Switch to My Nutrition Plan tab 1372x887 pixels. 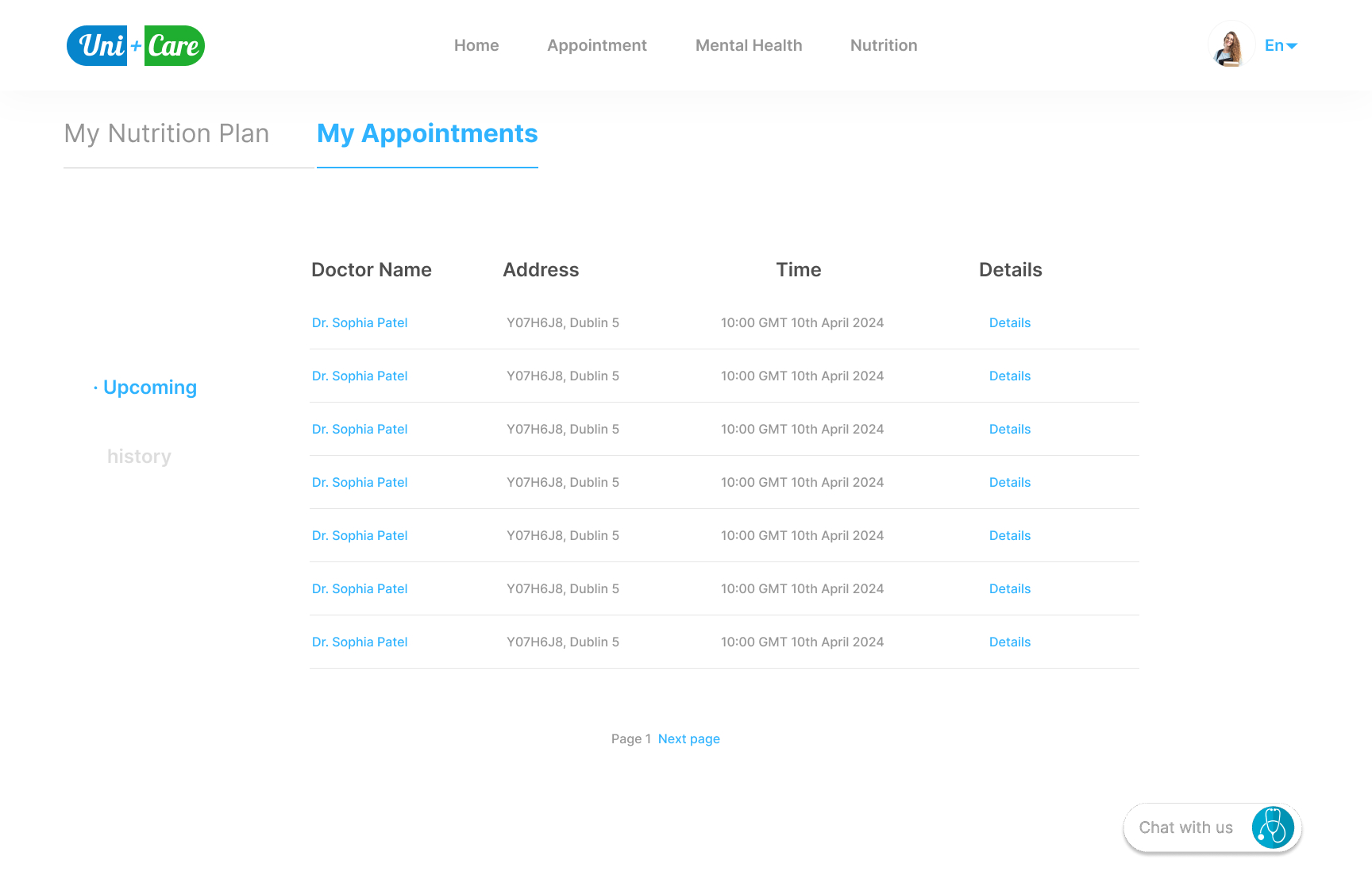pos(167,133)
